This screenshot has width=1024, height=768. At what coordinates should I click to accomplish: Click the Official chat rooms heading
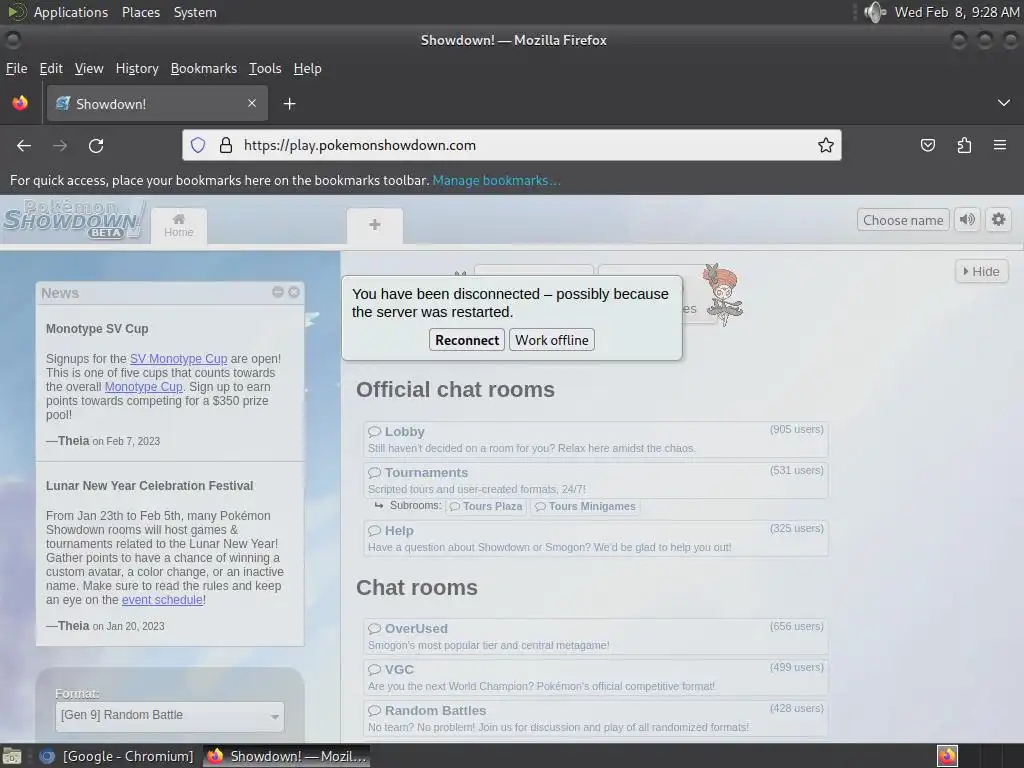[455, 389]
